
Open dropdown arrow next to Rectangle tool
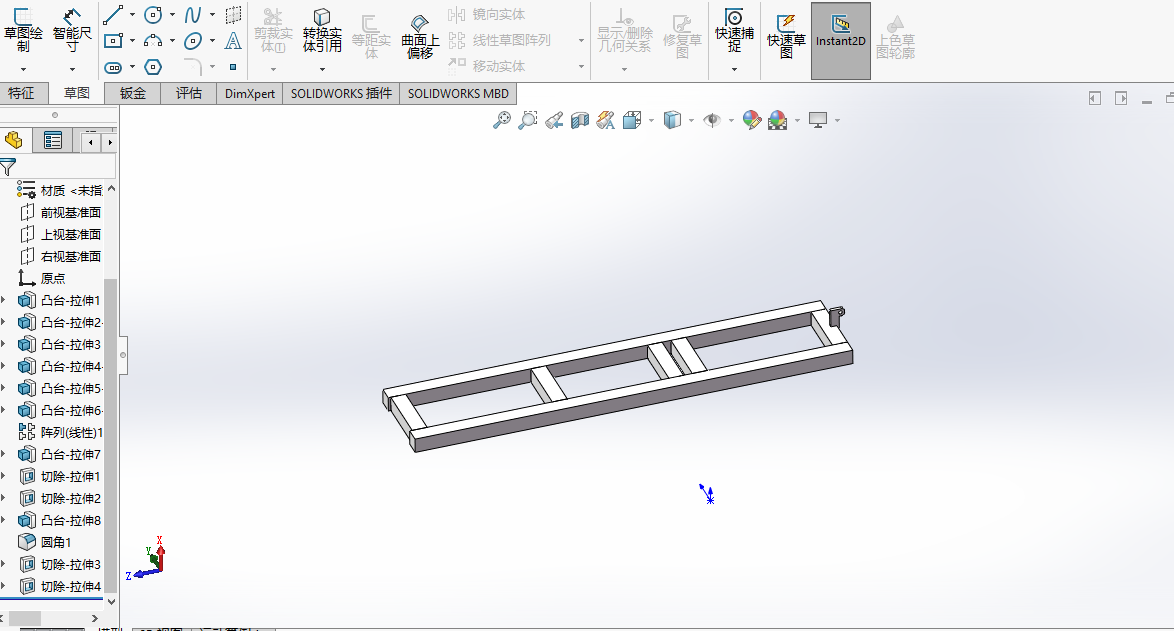133,40
